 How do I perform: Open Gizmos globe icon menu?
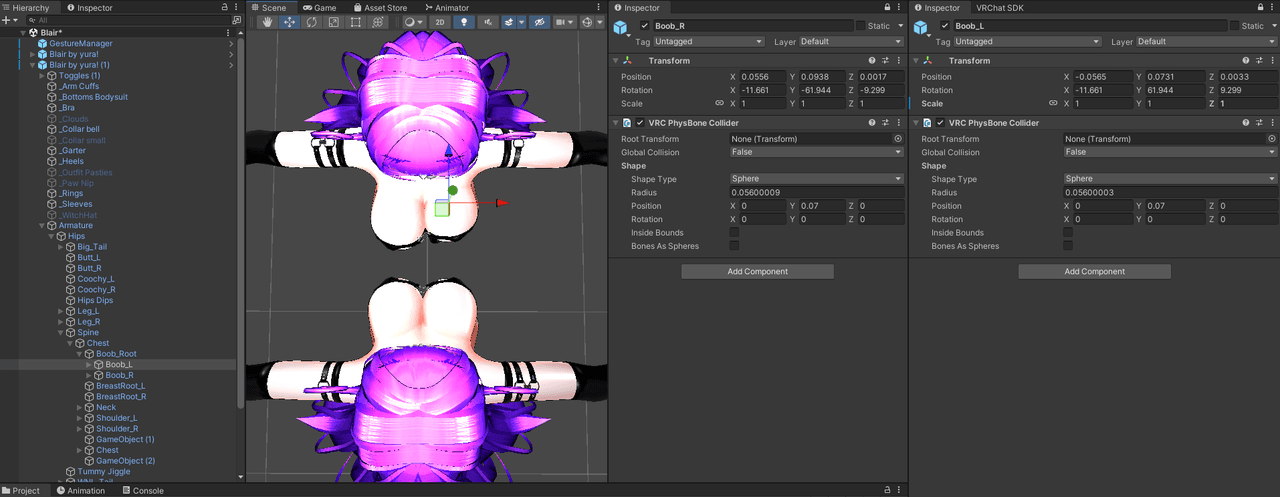(588, 22)
